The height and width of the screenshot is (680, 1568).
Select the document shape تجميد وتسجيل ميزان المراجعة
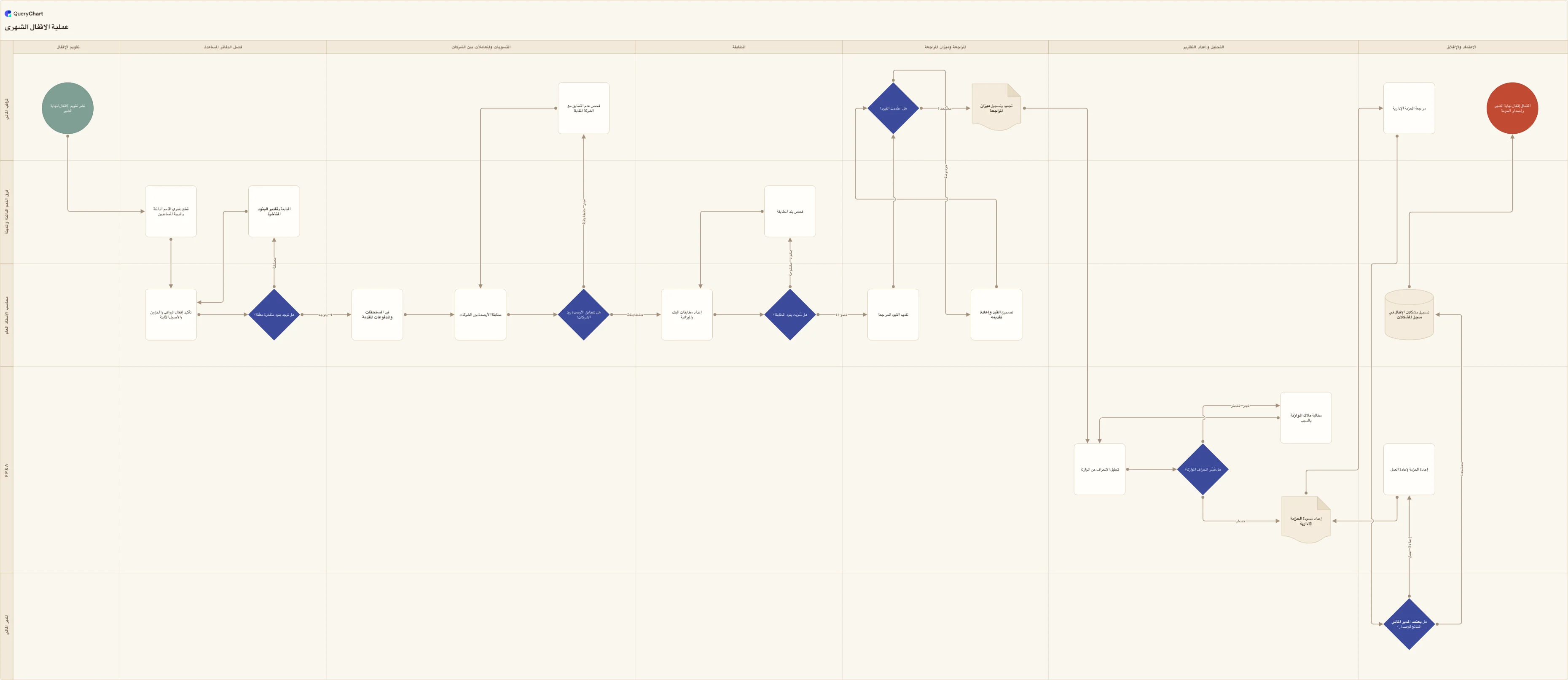996,108
